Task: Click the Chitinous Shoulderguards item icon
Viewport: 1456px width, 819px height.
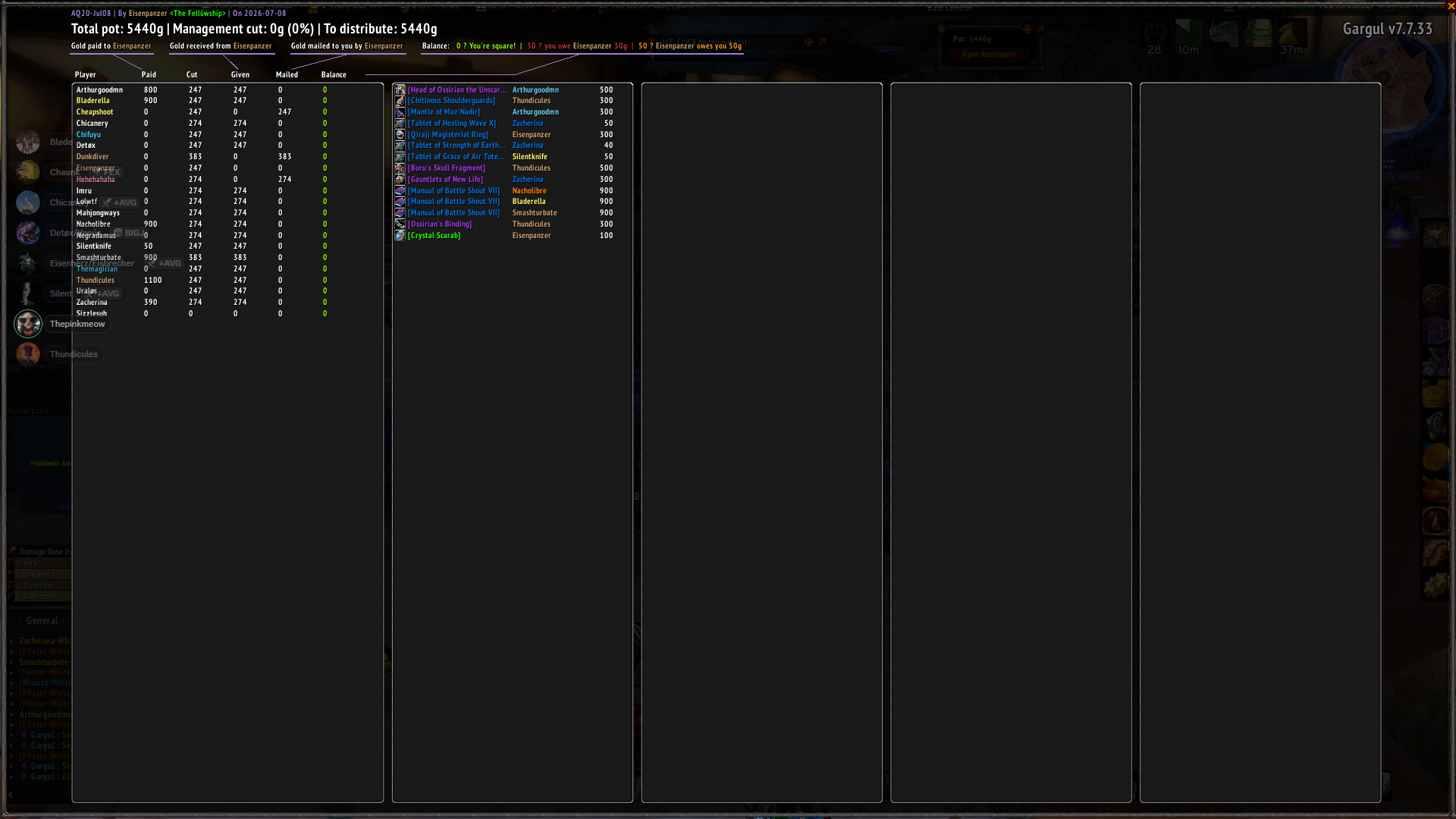Action: 400,101
